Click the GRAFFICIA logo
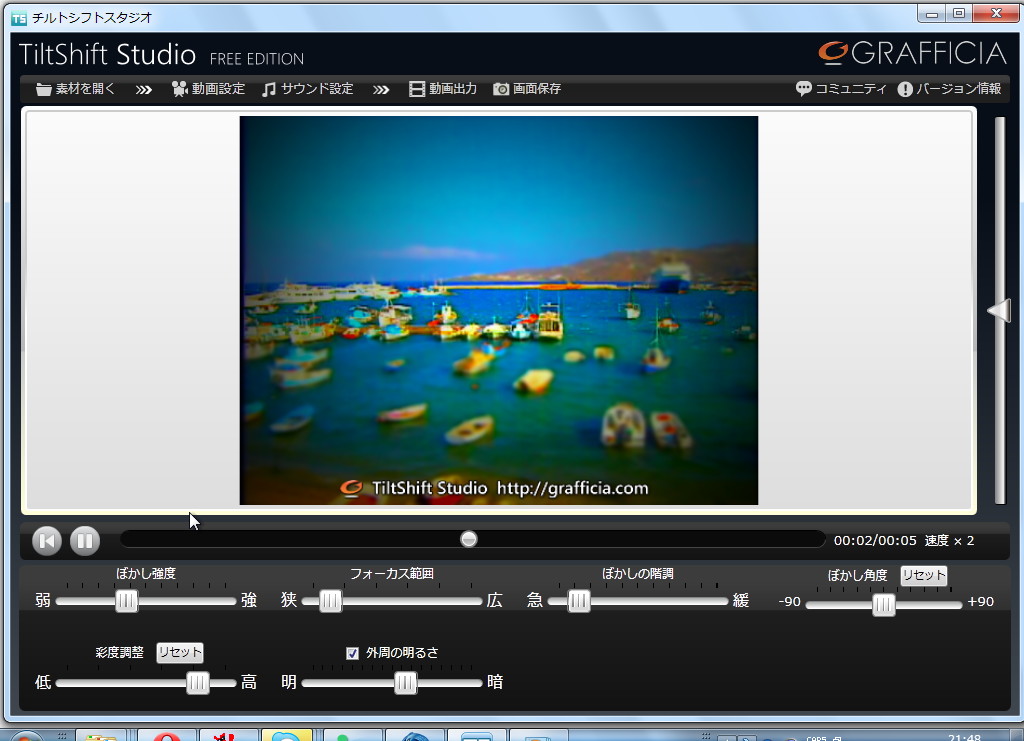The width and height of the screenshot is (1024, 741). [912, 53]
